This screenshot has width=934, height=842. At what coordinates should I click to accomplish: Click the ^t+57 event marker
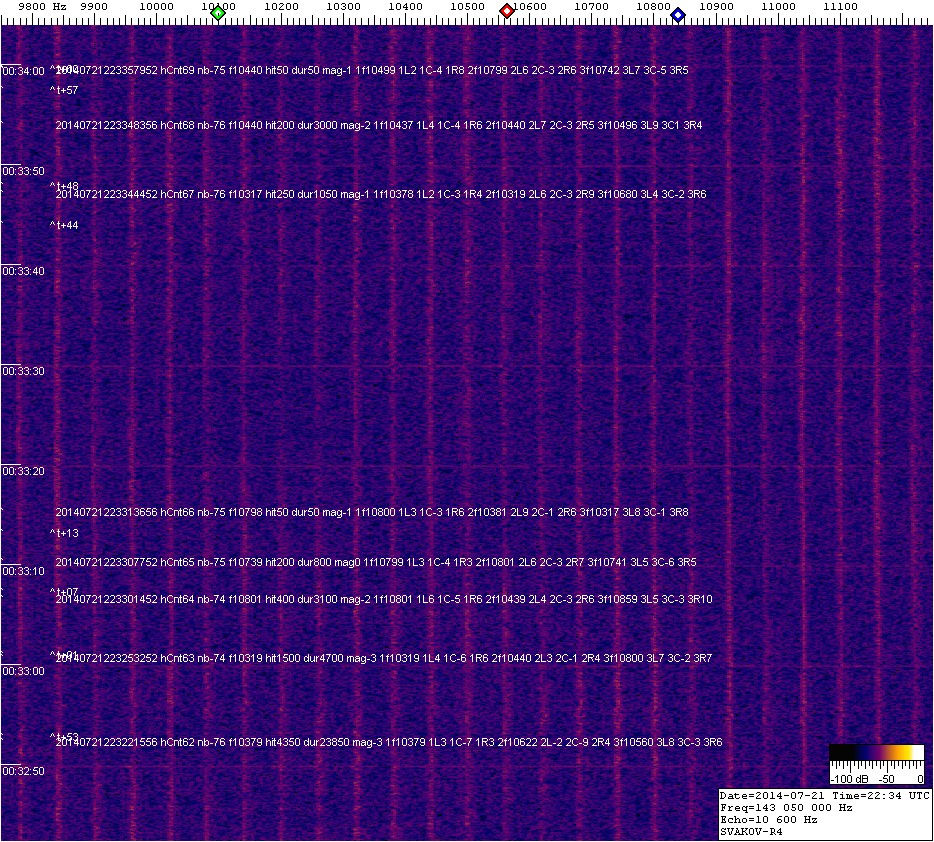click(64, 91)
